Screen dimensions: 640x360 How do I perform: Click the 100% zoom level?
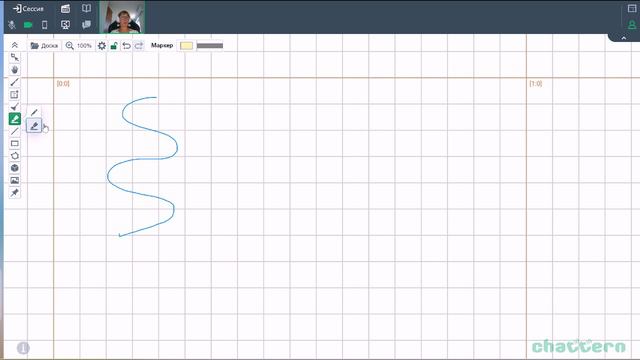(84, 46)
